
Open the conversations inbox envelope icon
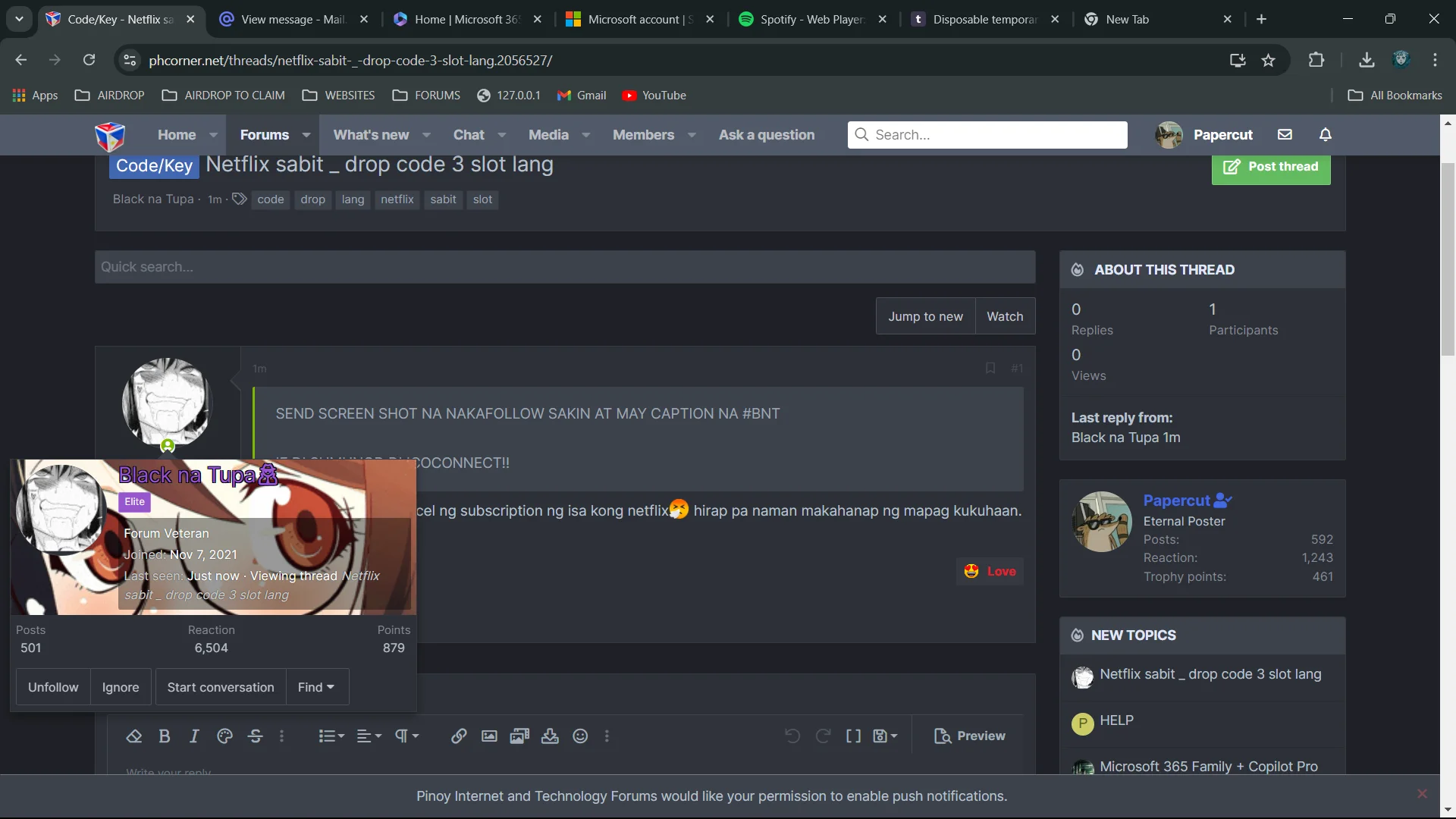(1285, 135)
